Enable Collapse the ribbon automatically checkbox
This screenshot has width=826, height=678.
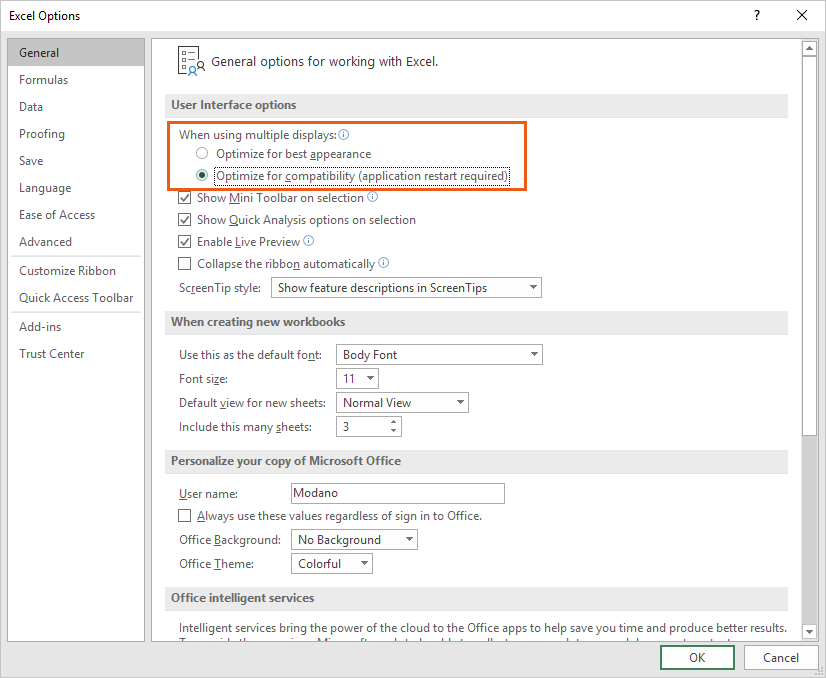pos(184,264)
